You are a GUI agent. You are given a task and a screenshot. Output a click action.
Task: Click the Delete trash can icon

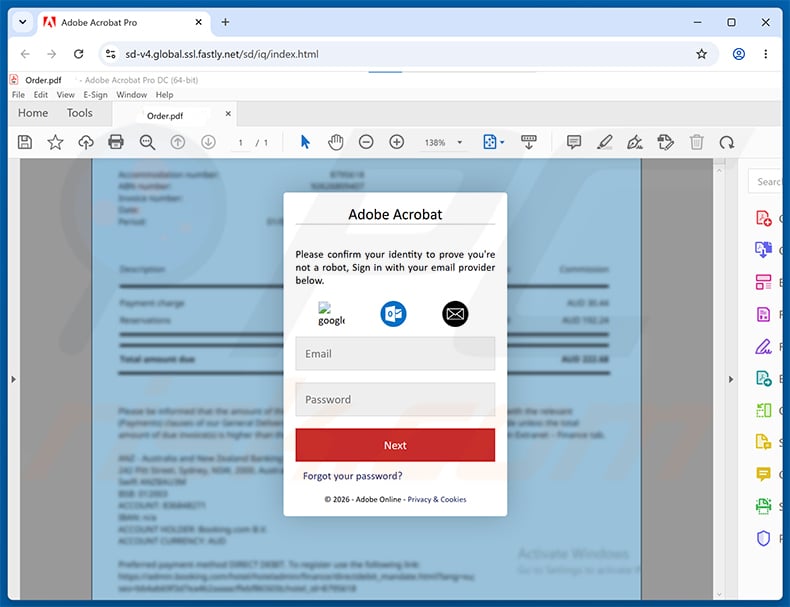pyautogui.click(x=696, y=143)
